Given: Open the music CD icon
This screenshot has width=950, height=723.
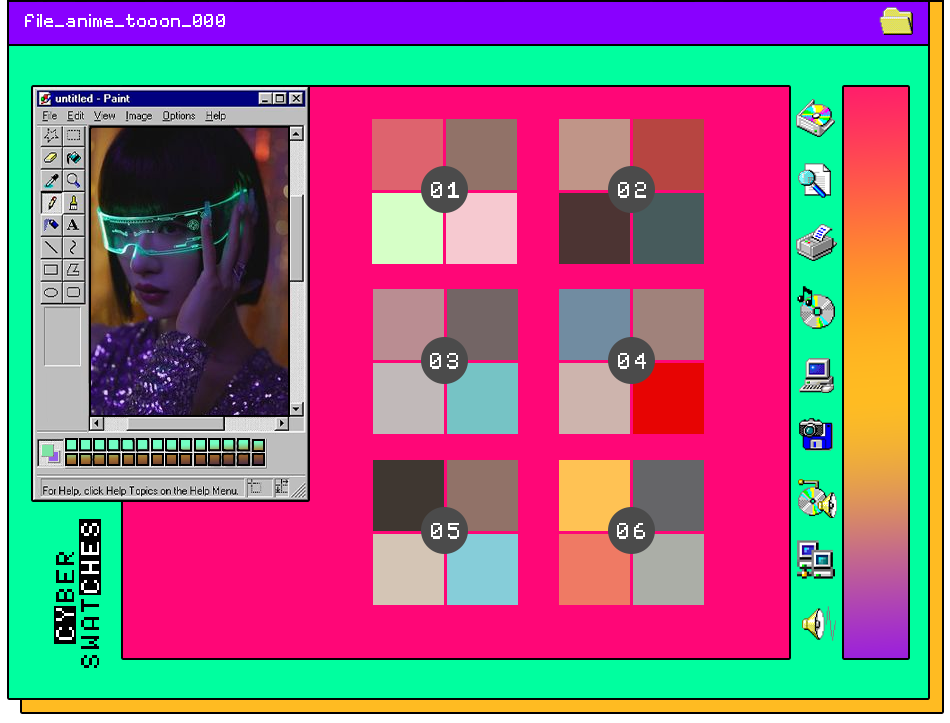Looking at the screenshot, I should (816, 307).
